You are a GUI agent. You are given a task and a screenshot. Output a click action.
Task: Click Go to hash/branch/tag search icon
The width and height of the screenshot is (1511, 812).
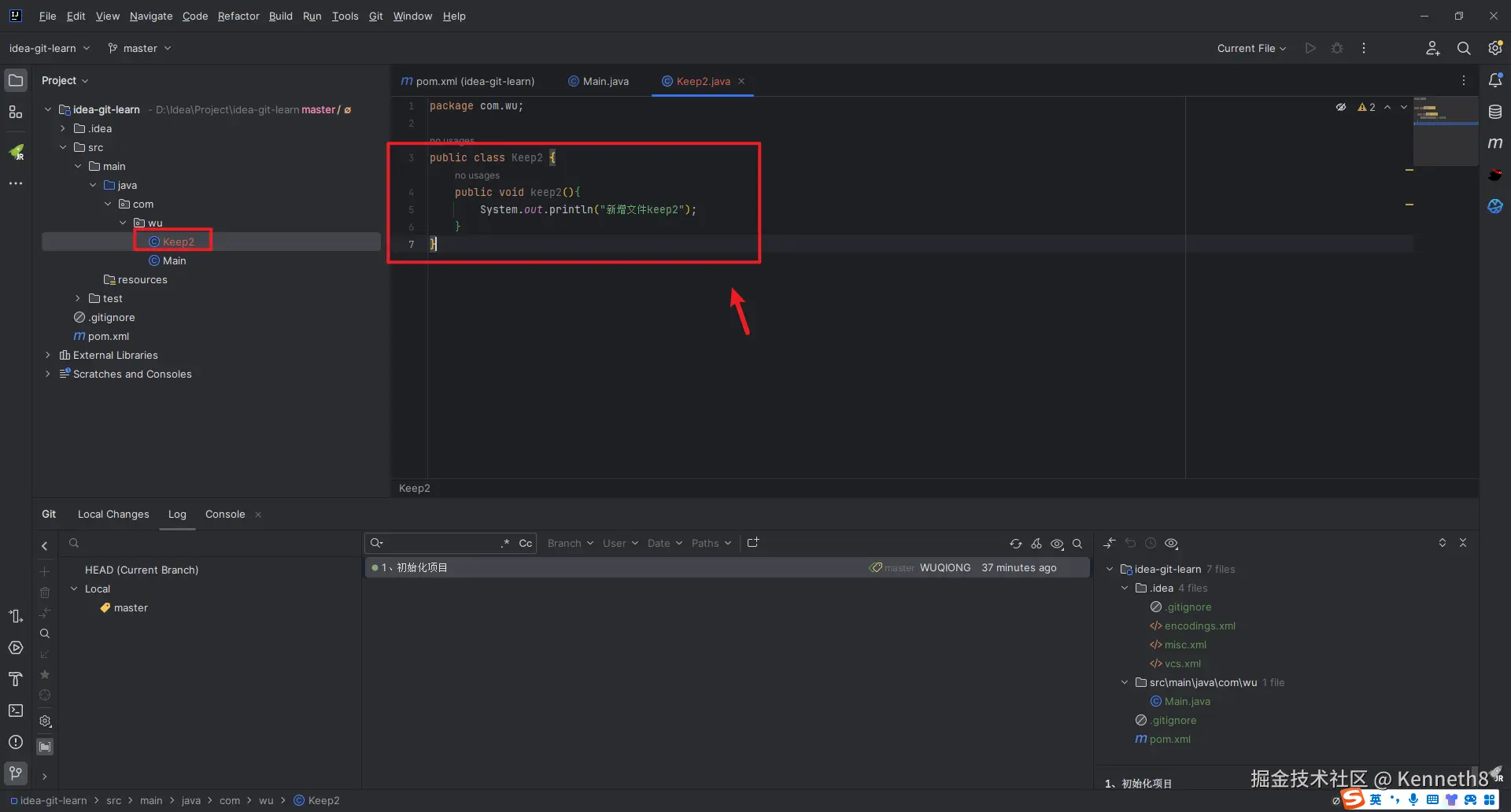coord(1077,544)
